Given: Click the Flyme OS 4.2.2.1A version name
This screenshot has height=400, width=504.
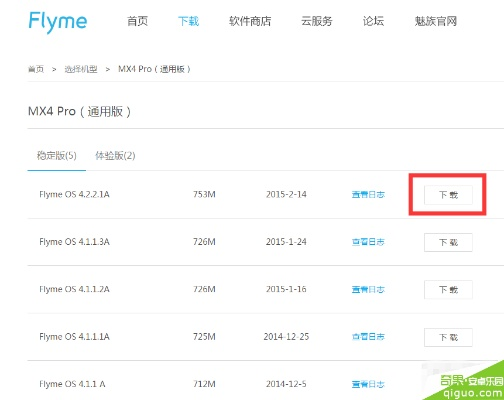Looking at the screenshot, I should (74, 194).
